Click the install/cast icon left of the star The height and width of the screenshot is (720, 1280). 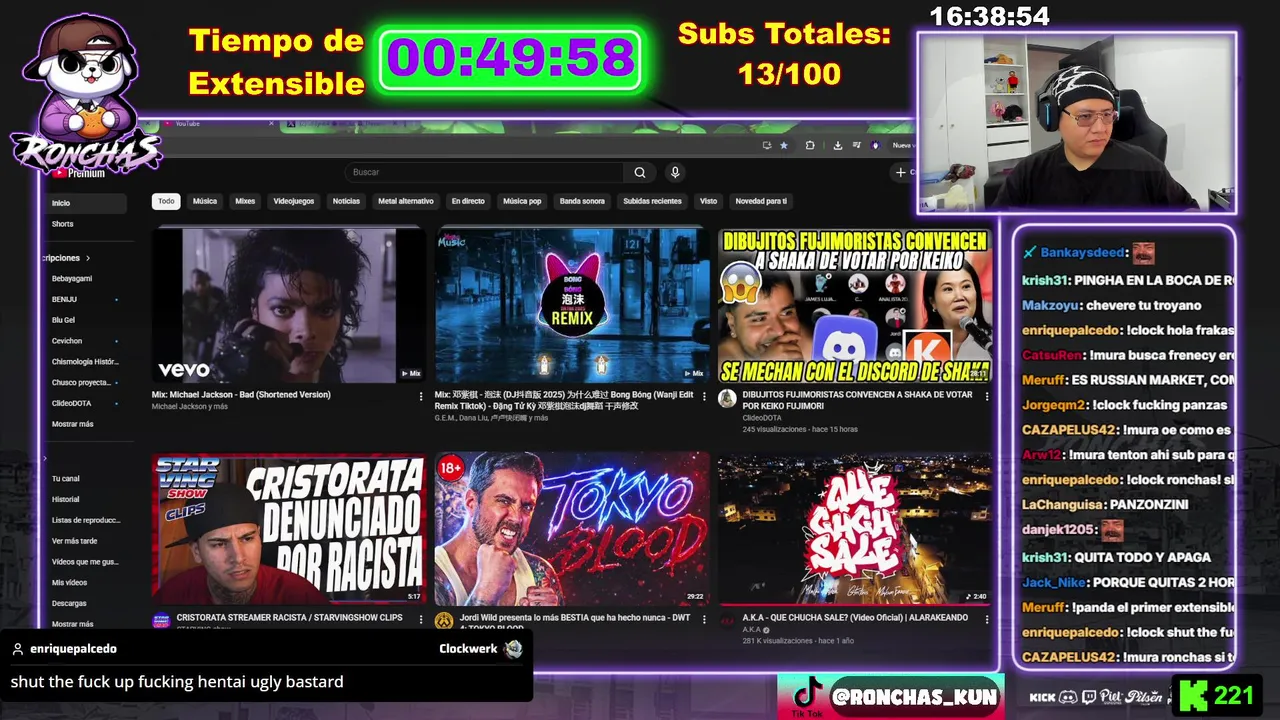(x=767, y=145)
